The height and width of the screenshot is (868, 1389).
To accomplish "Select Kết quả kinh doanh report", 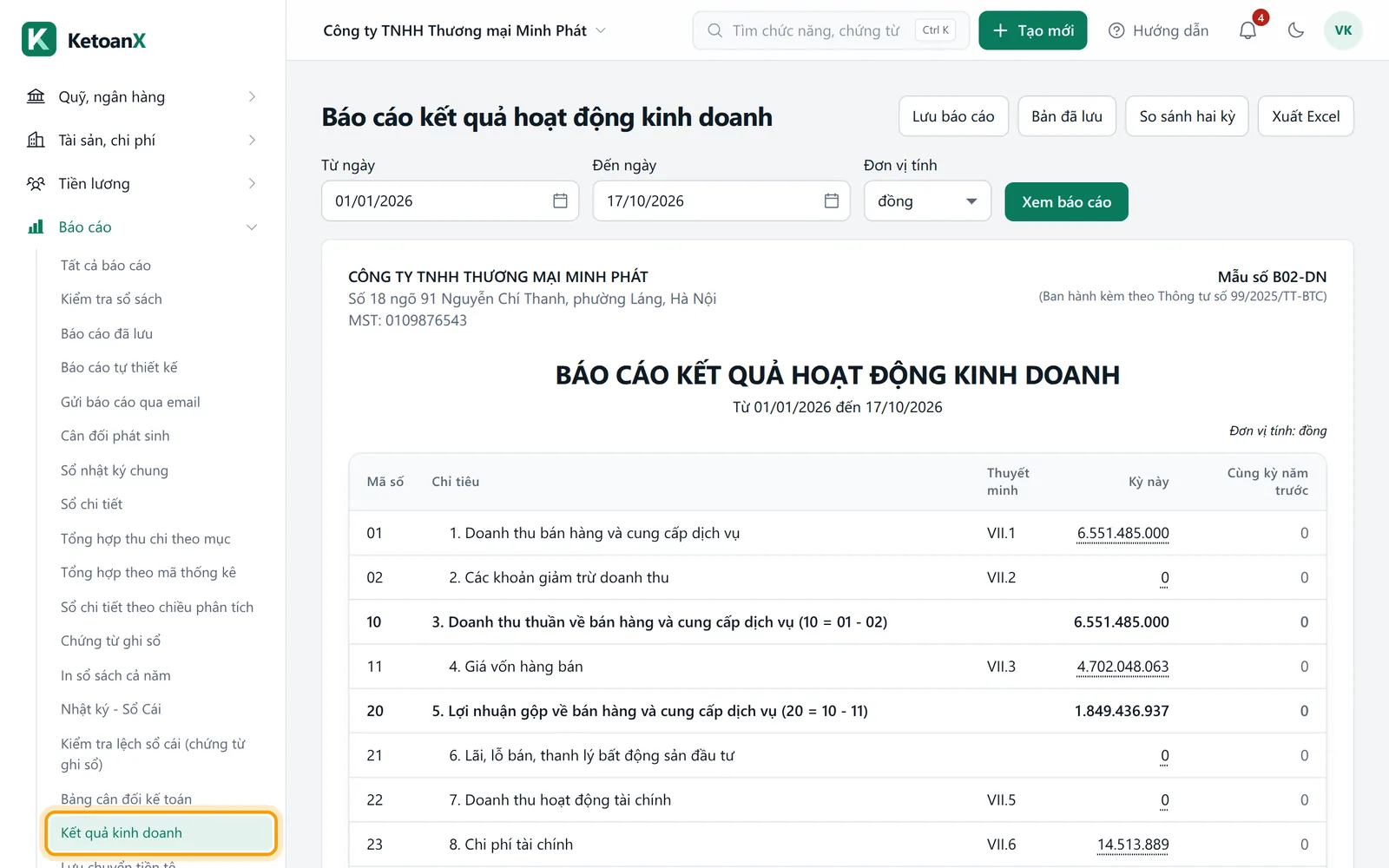I will tap(161, 833).
